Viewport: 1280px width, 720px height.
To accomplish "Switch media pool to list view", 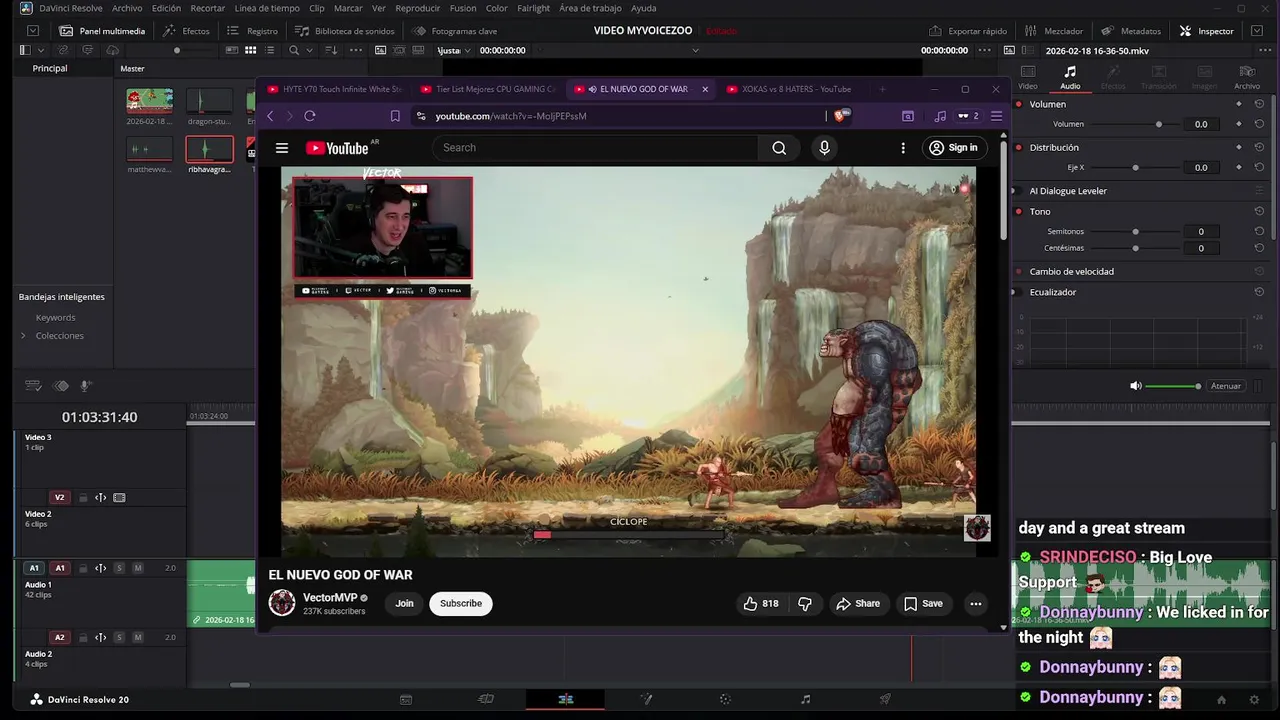I will tap(268, 50).
